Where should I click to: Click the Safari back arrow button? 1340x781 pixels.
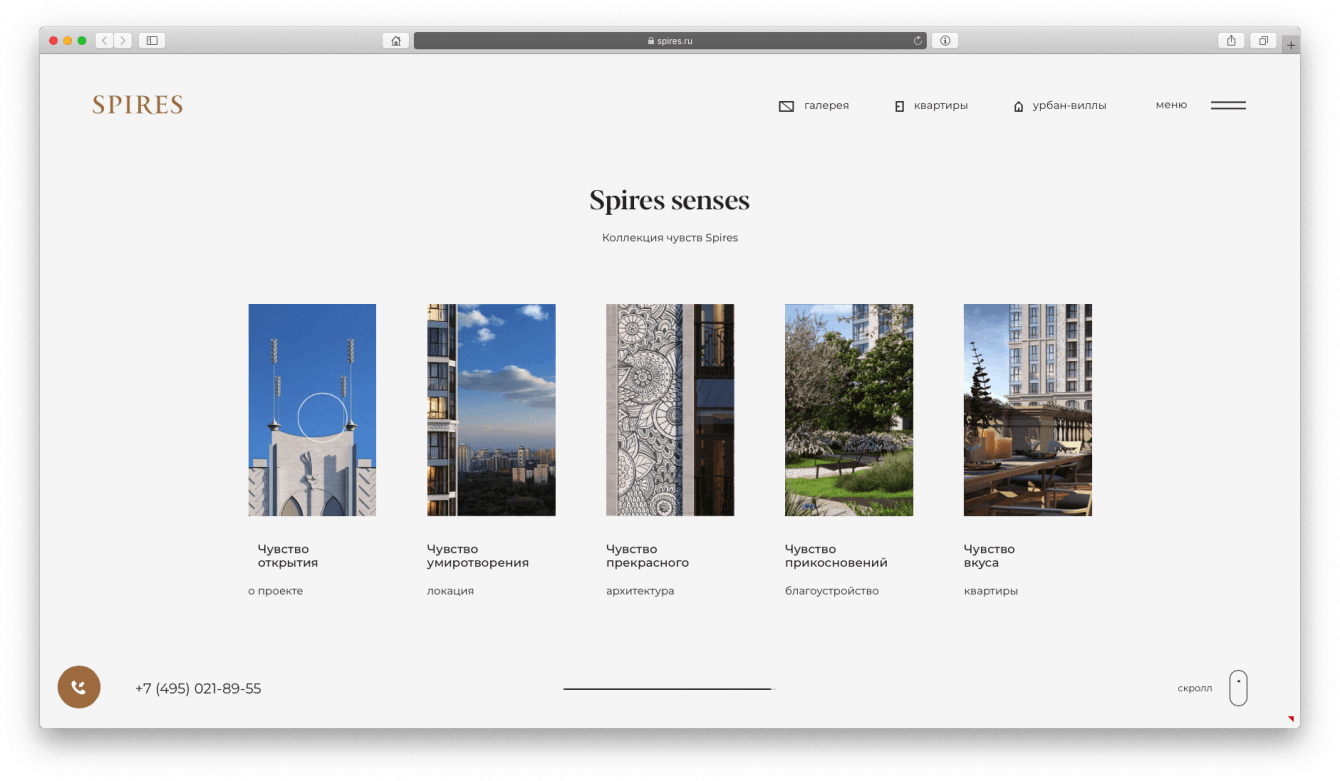click(x=104, y=41)
